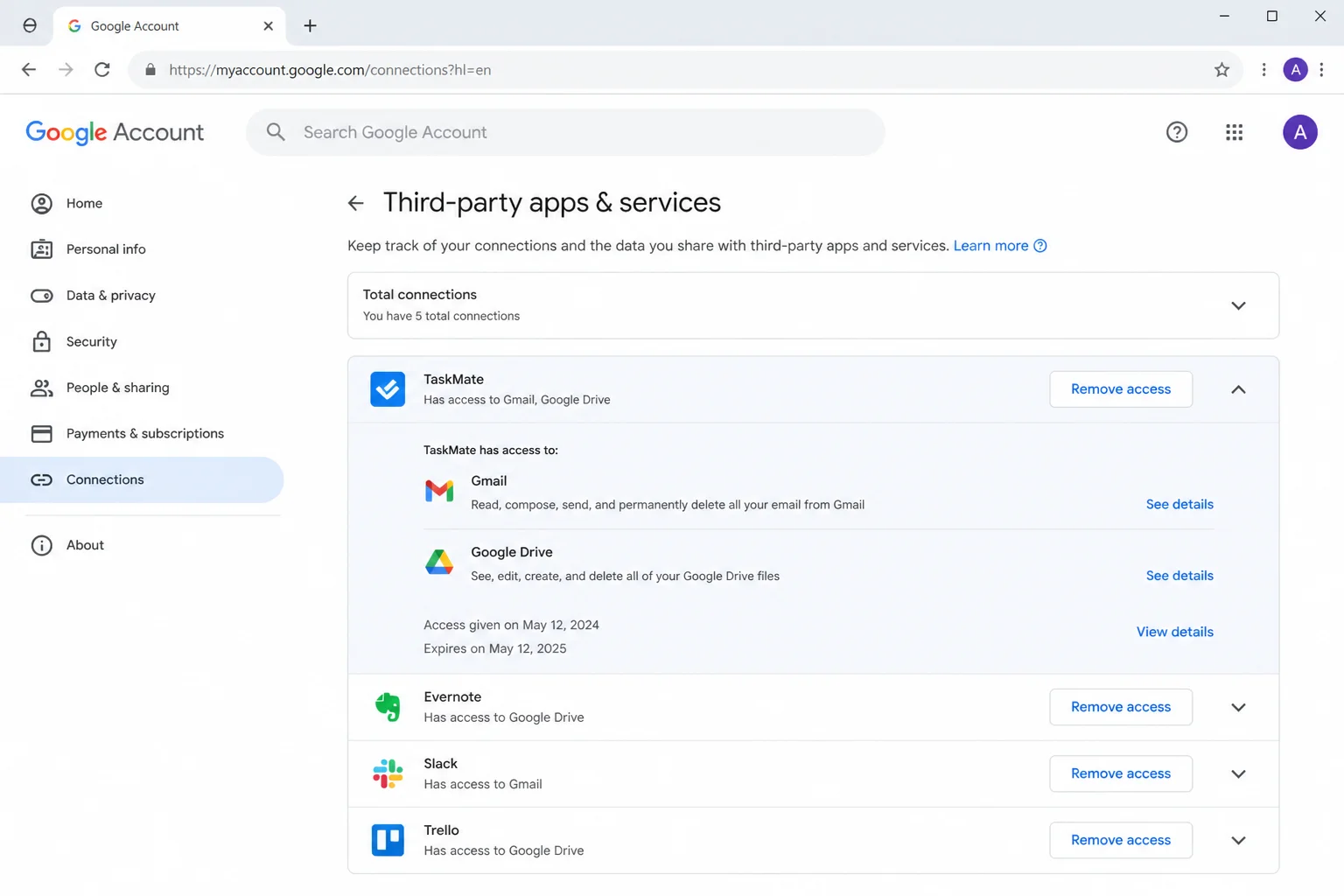Bookmark this page with the star icon
The image size is (1344, 896).
pos(1221,70)
